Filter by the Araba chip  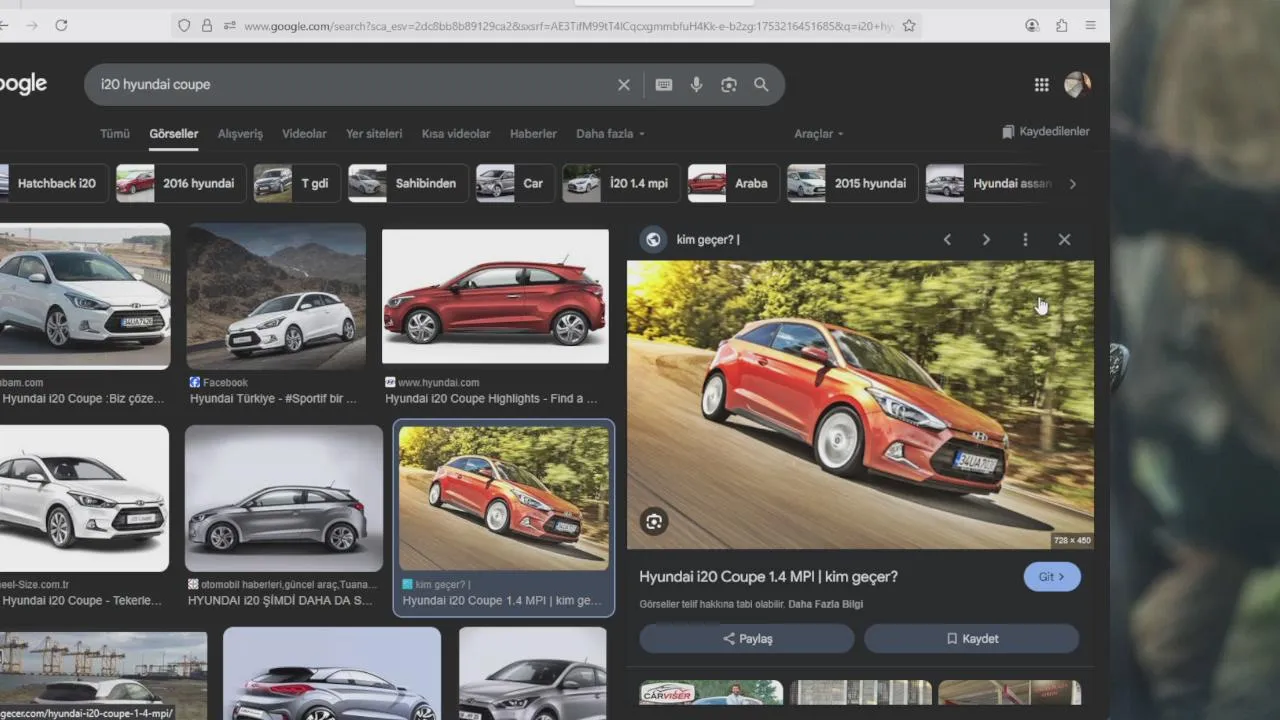click(734, 184)
